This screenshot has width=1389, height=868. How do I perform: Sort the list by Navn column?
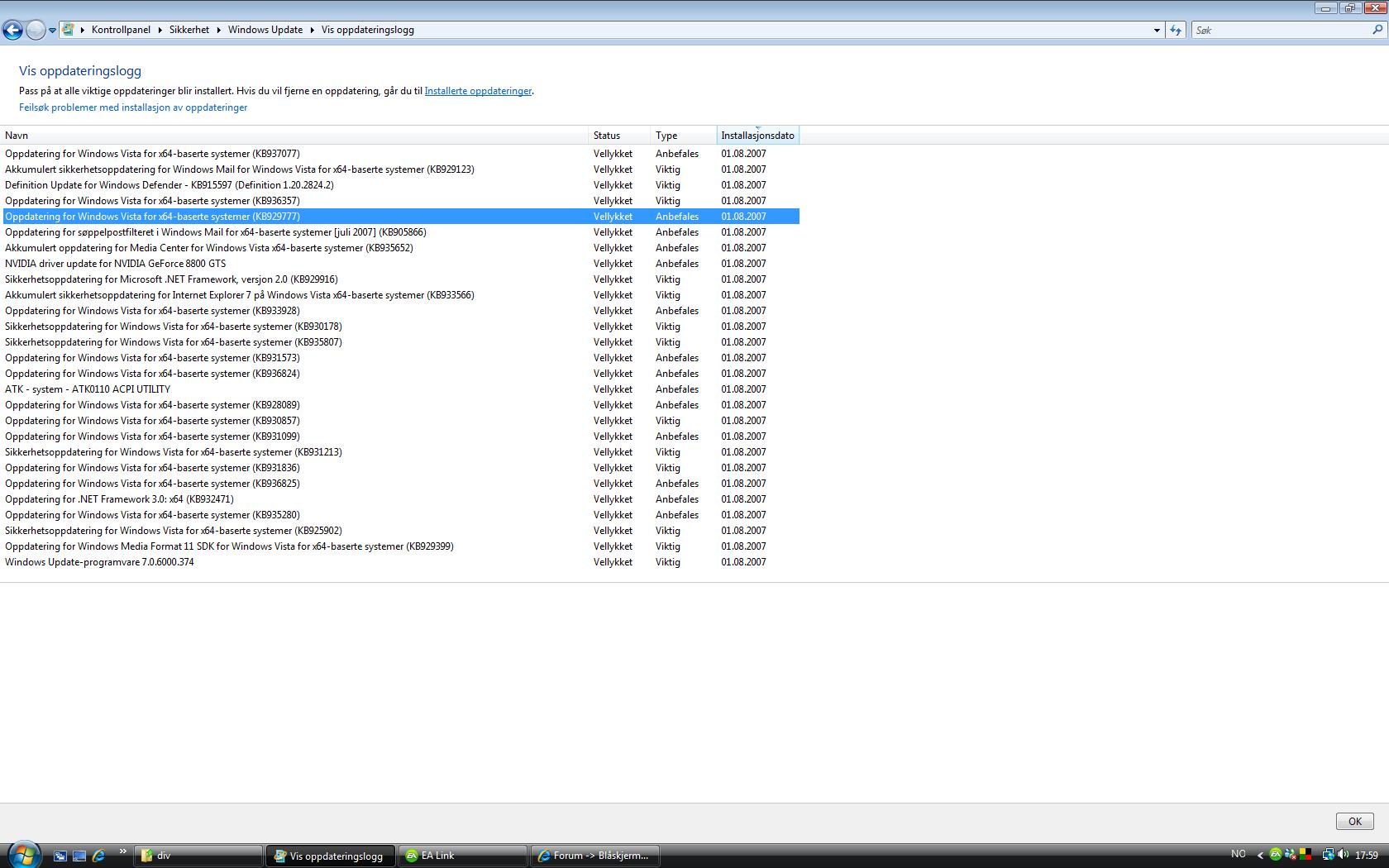tap(295, 136)
